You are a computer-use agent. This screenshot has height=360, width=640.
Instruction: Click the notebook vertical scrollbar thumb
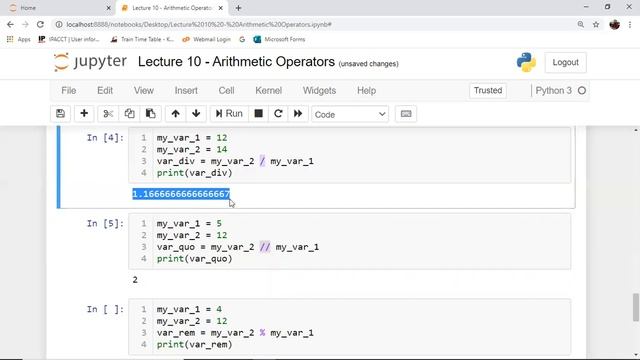click(636, 307)
